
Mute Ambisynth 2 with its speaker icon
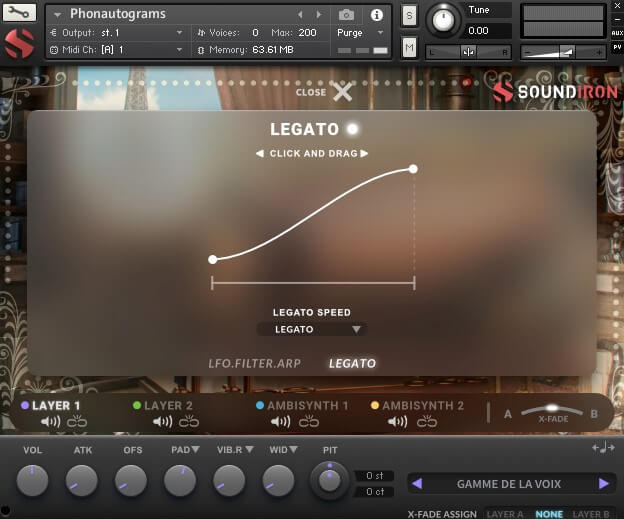[x=398, y=421]
